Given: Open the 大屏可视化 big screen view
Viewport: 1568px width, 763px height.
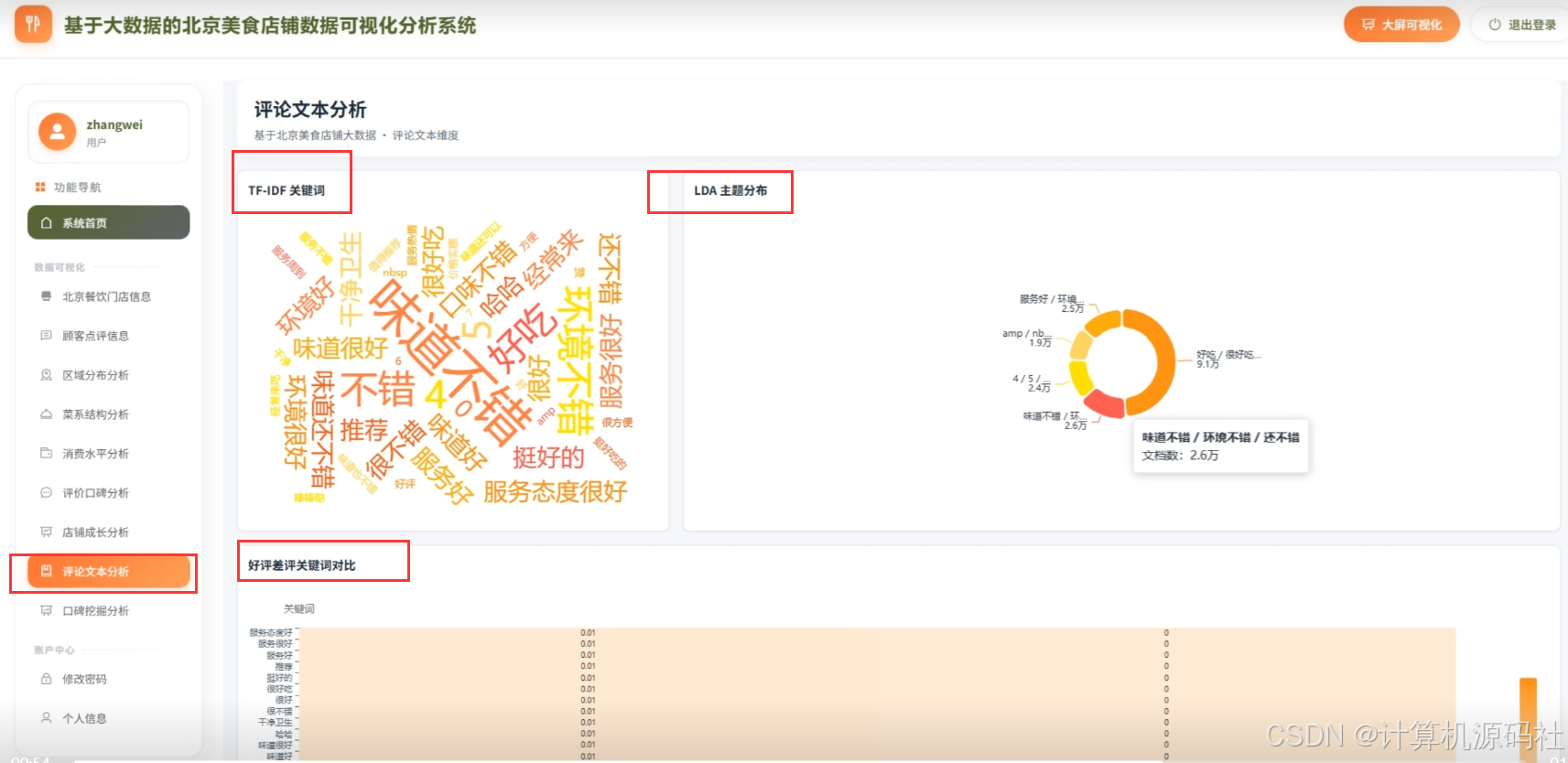Looking at the screenshot, I should point(1401,25).
